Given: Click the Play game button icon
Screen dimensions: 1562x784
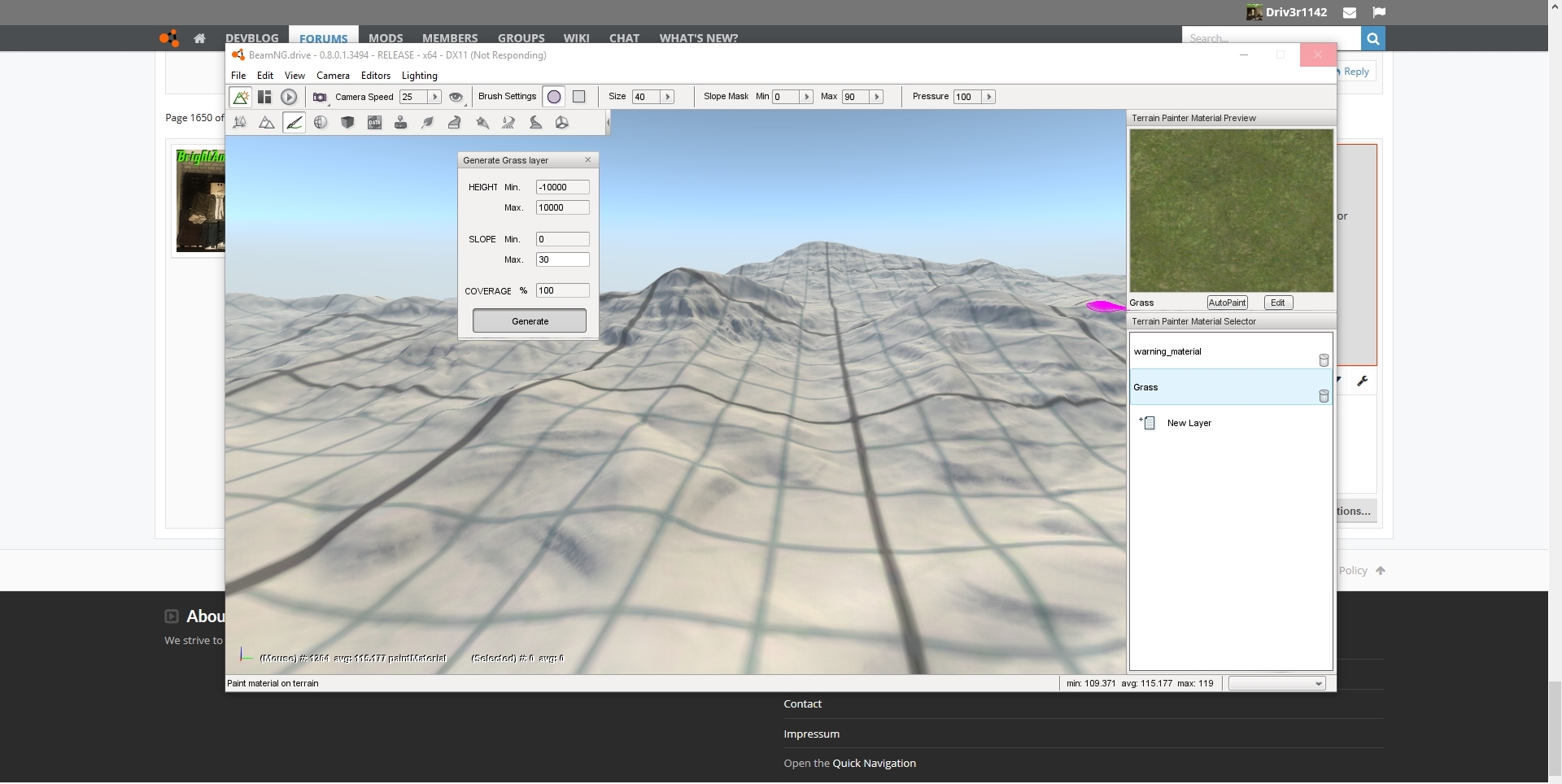Looking at the screenshot, I should (289, 97).
